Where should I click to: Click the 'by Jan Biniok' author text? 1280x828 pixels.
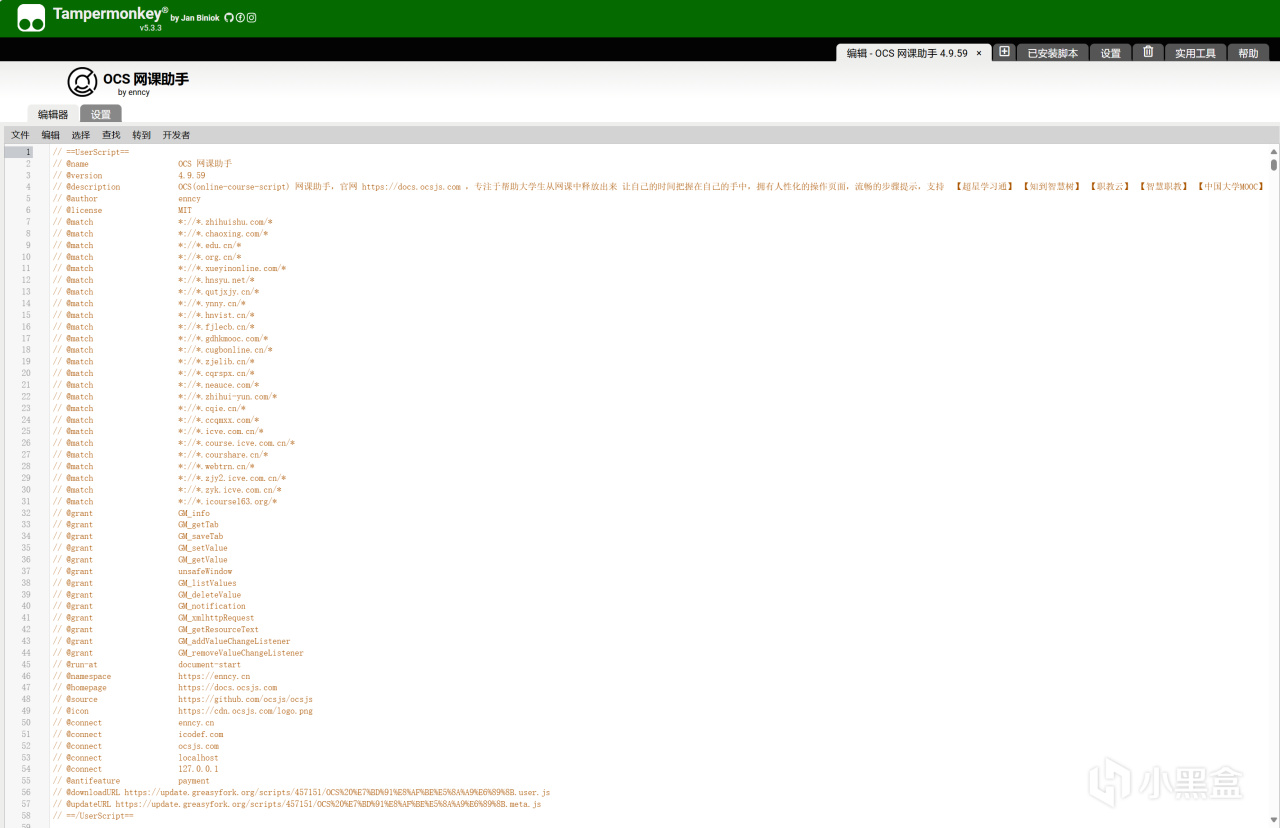[x=195, y=18]
